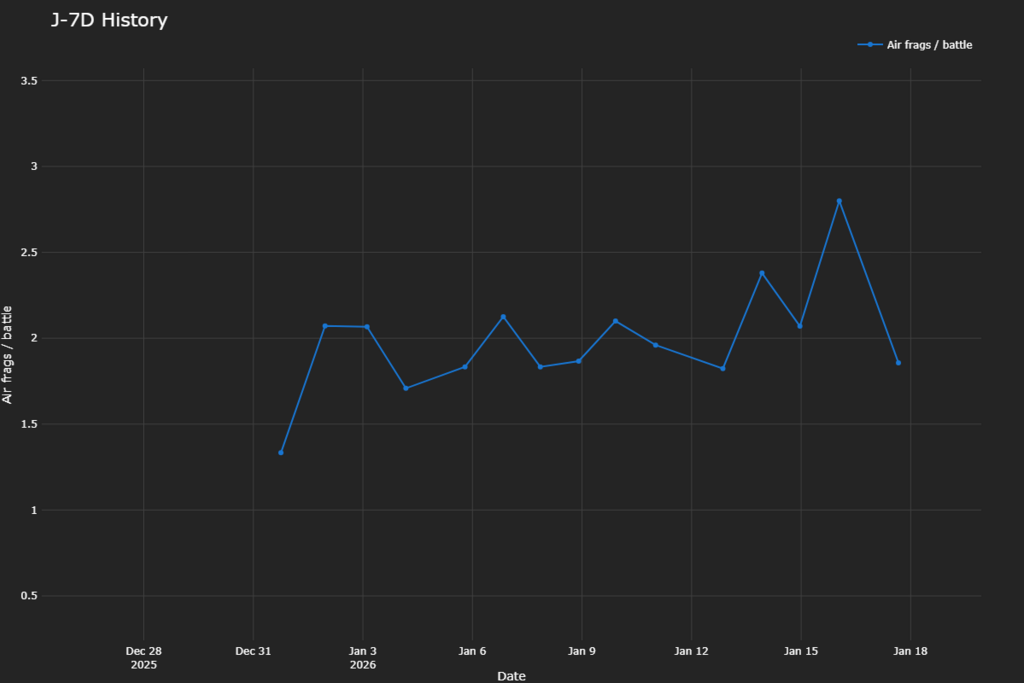Click the data point nearest Jan 9 gridline
This screenshot has width=1024, height=683.
click(578, 361)
